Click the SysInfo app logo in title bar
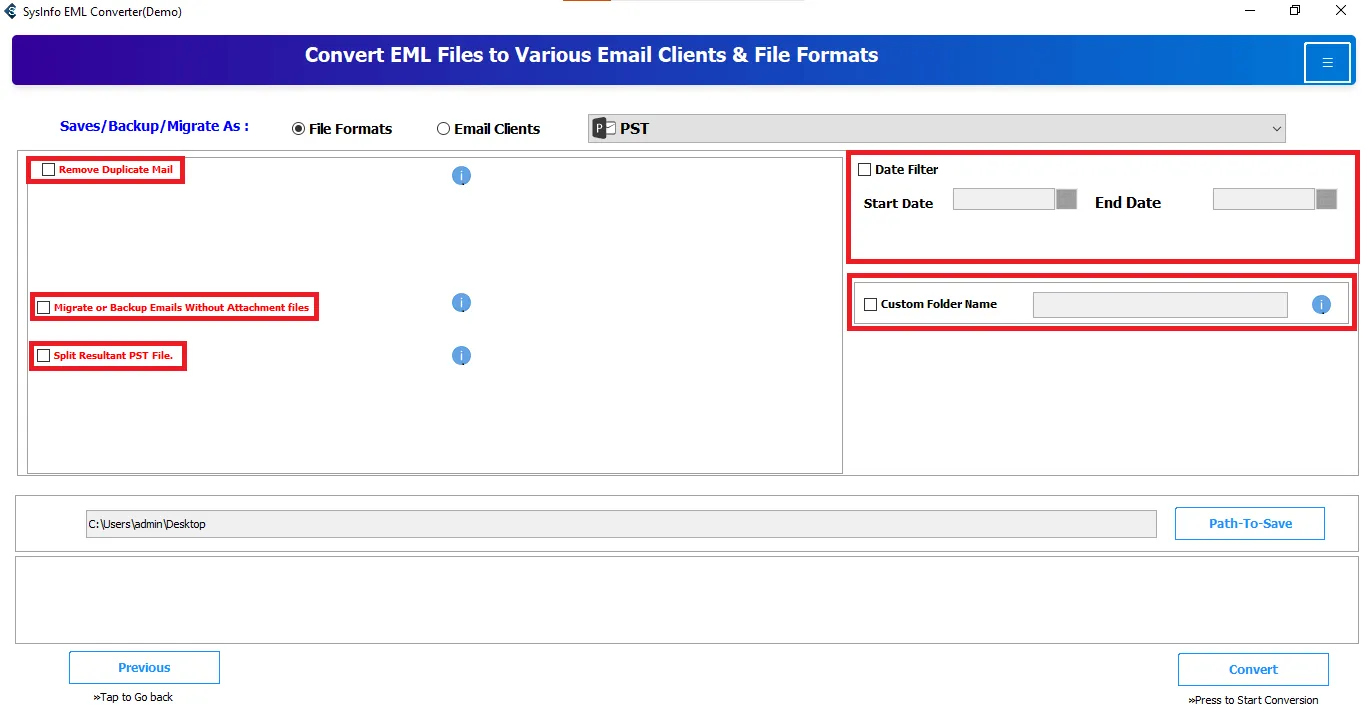The width and height of the screenshot is (1366, 726). tap(10, 11)
